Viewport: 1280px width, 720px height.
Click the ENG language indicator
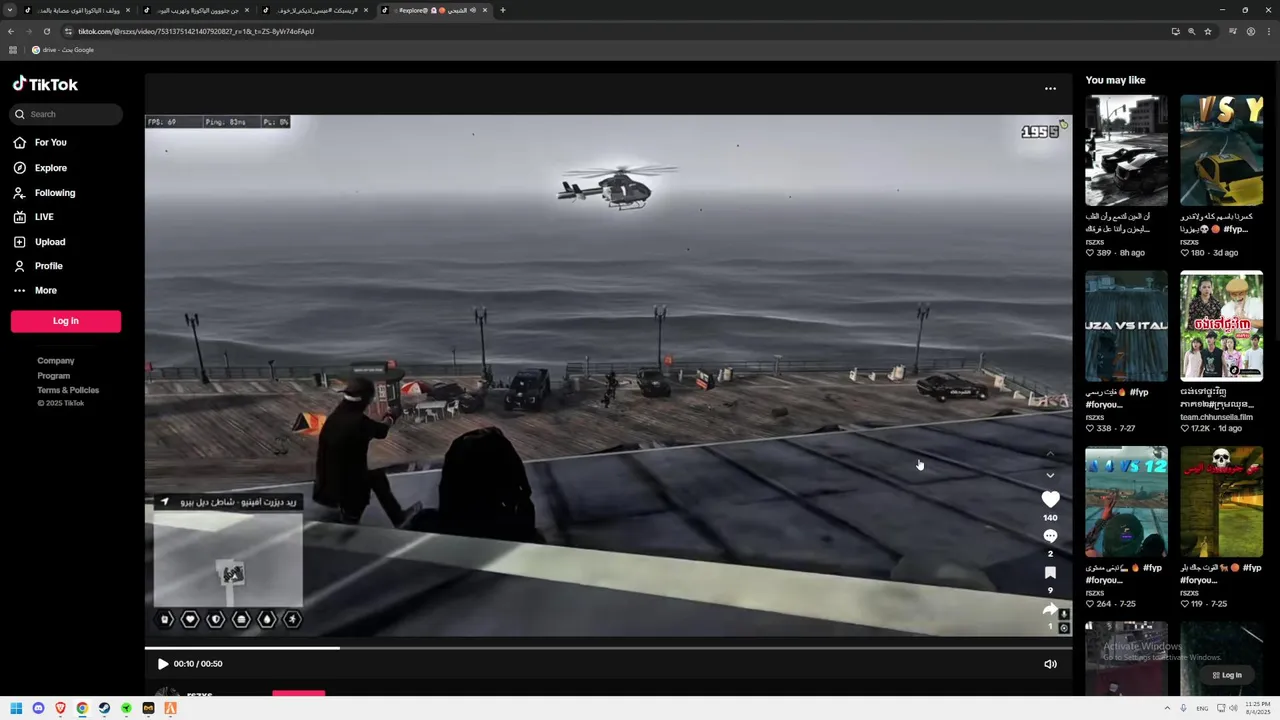click(1202, 708)
